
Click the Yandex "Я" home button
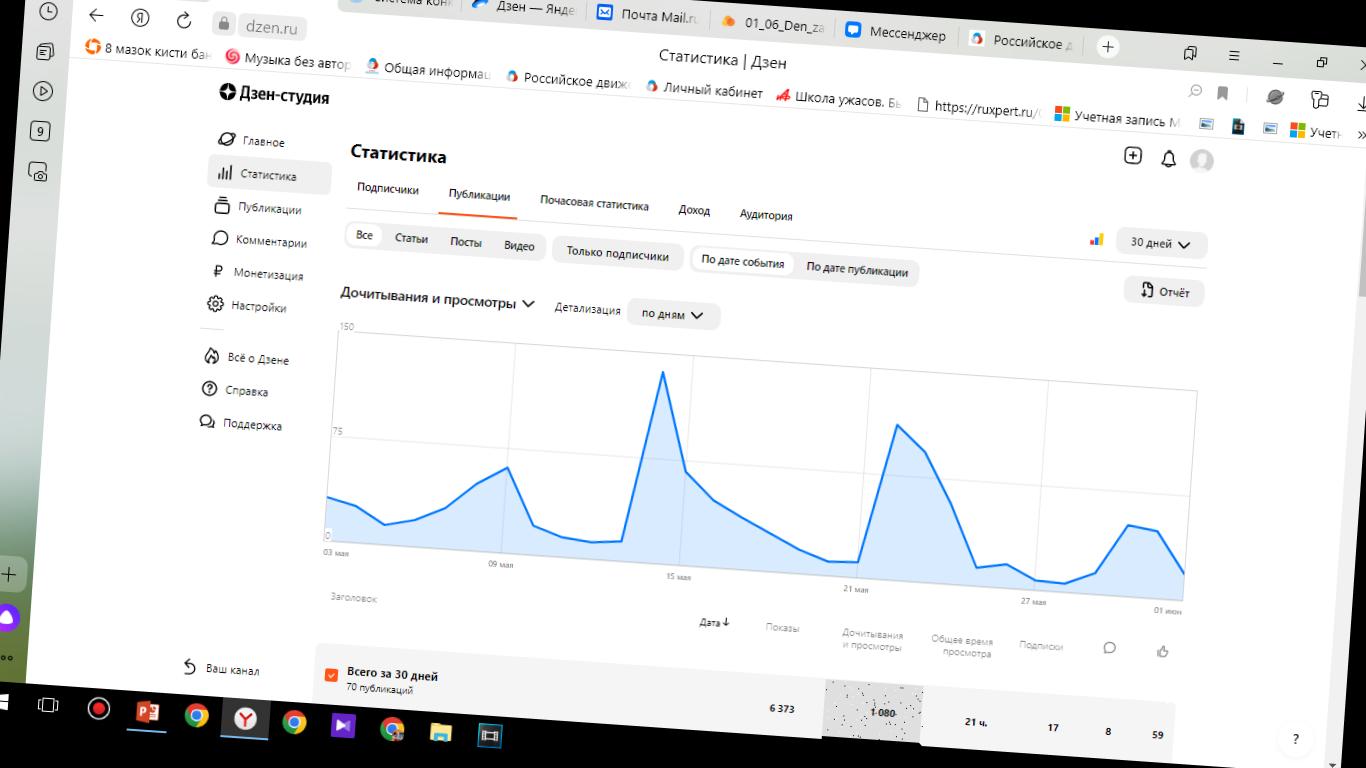click(140, 18)
